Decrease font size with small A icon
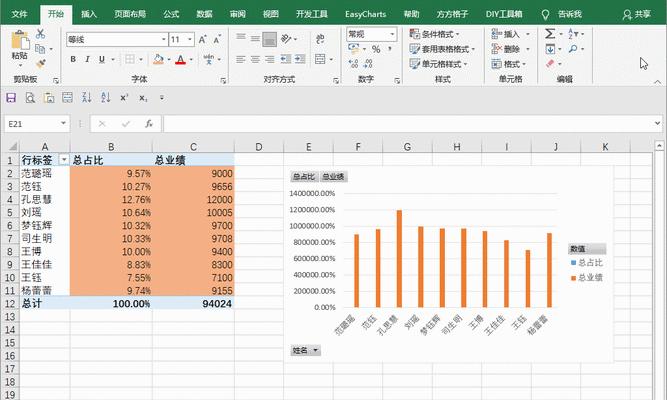The image size is (667, 400). (x=217, y=40)
